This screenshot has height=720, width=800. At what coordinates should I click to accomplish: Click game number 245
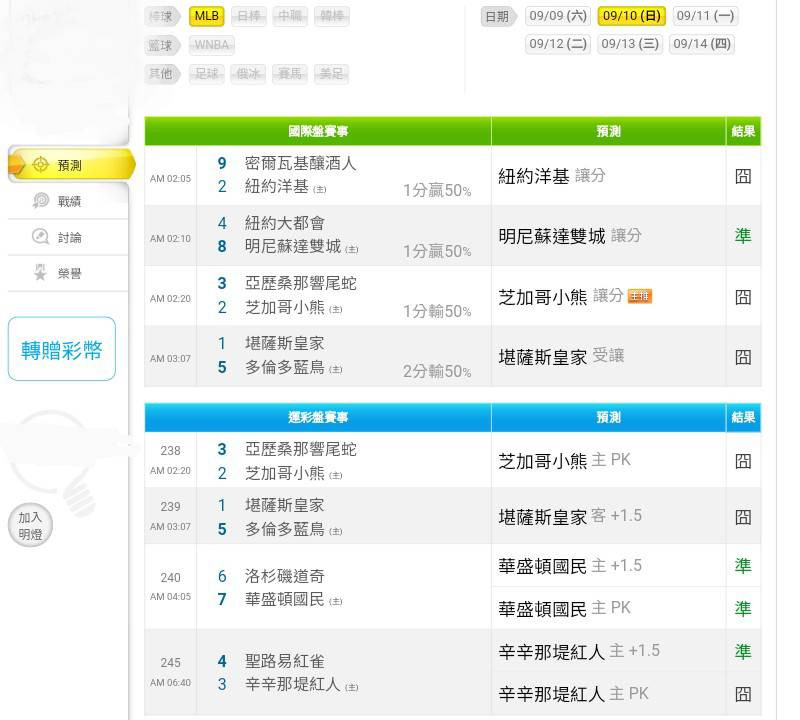click(170, 662)
